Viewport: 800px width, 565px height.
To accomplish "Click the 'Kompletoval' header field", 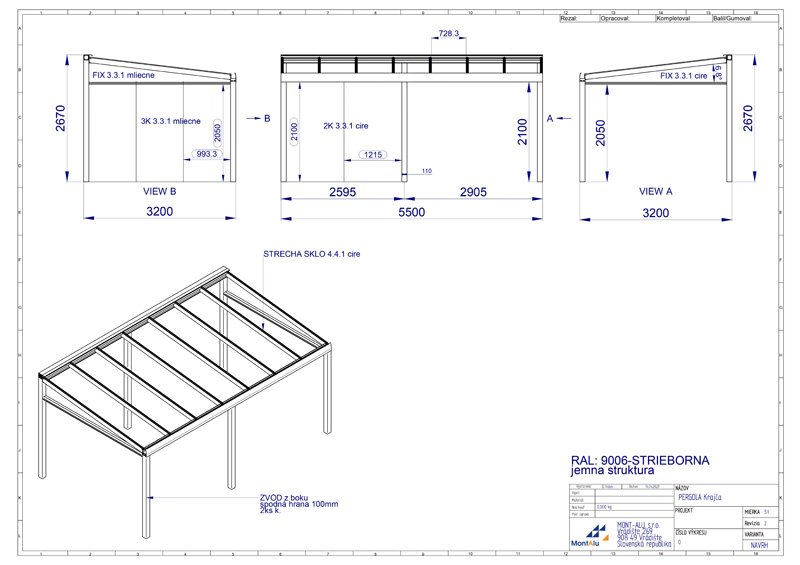I will 683,18.
